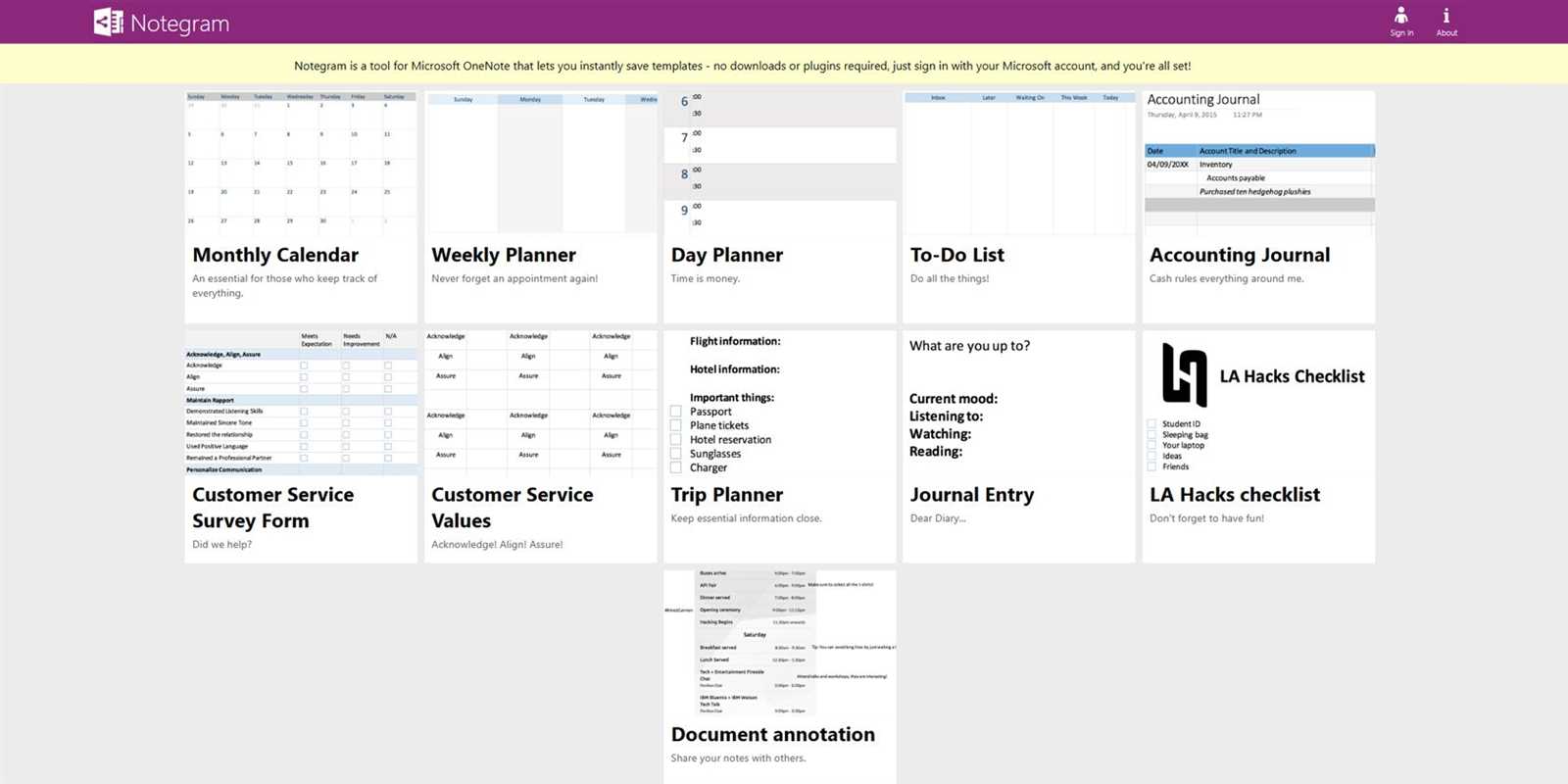Image resolution: width=1568 pixels, height=784 pixels.
Task: Click 'Purchased ten hedgehog plushies' entry
Action: click(x=1254, y=192)
